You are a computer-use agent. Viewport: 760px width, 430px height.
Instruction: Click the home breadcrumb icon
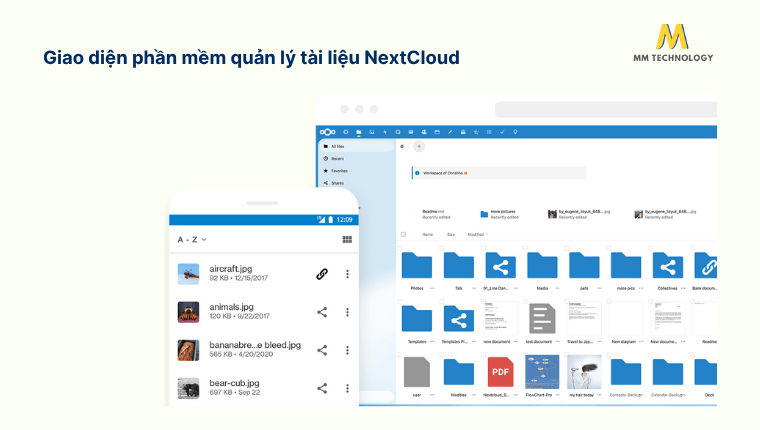[x=402, y=146]
